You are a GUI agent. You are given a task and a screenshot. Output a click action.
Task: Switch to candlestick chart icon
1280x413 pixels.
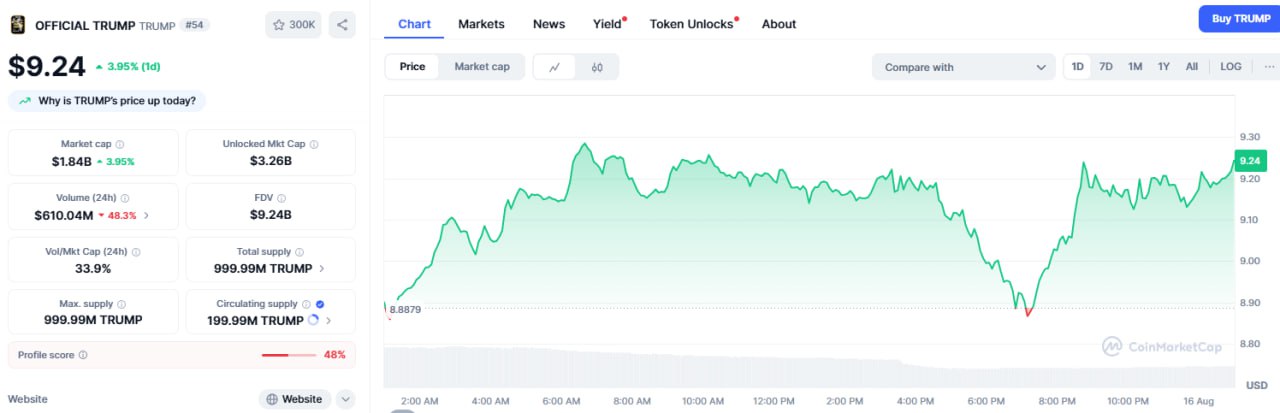pos(597,67)
